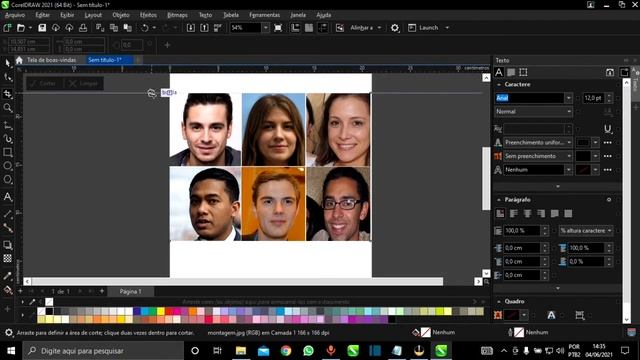The width and height of the screenshot is (640, 360).
Task: Click the Save floppy disk icon
Action: tap(42, 28)
